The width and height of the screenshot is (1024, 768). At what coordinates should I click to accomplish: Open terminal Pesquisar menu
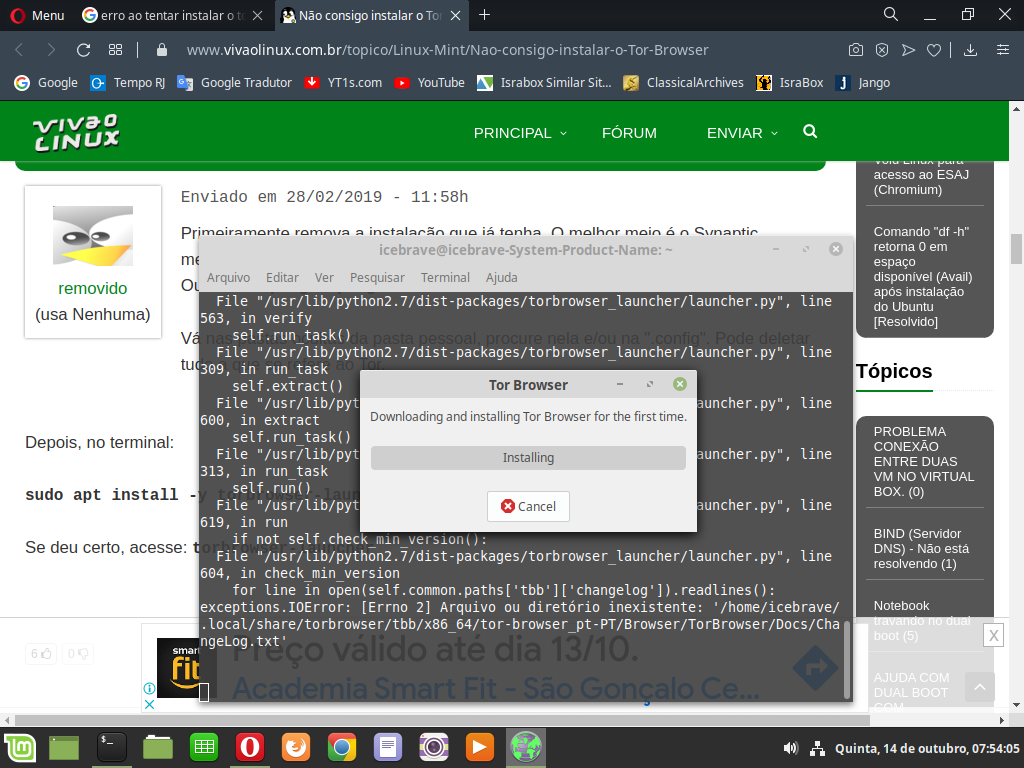click(x=377, y=278)
